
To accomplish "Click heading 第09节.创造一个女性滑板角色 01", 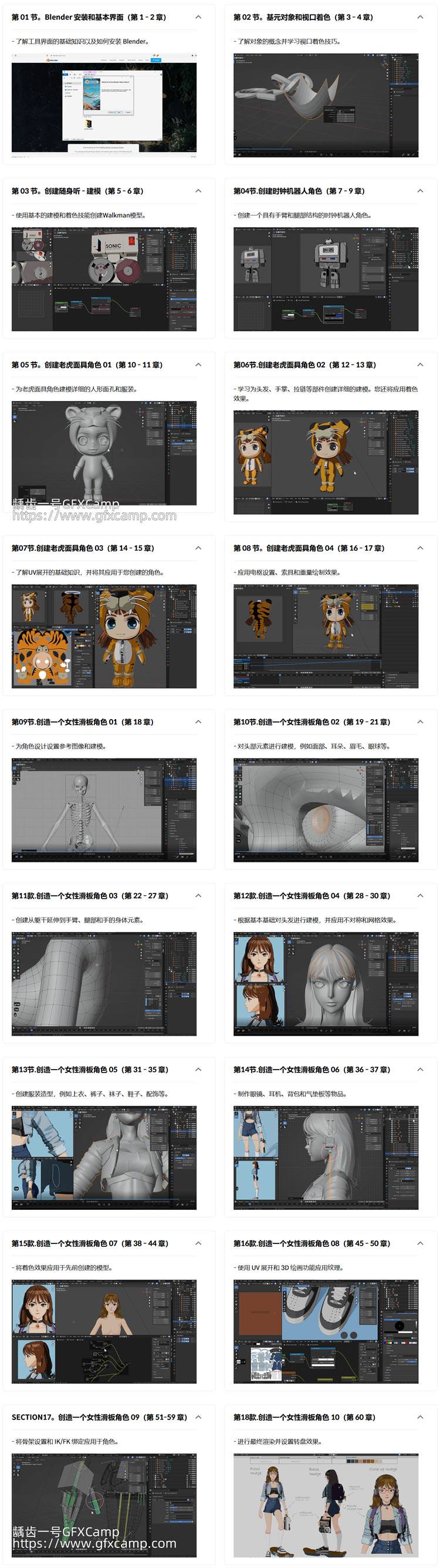I will 82,723.
